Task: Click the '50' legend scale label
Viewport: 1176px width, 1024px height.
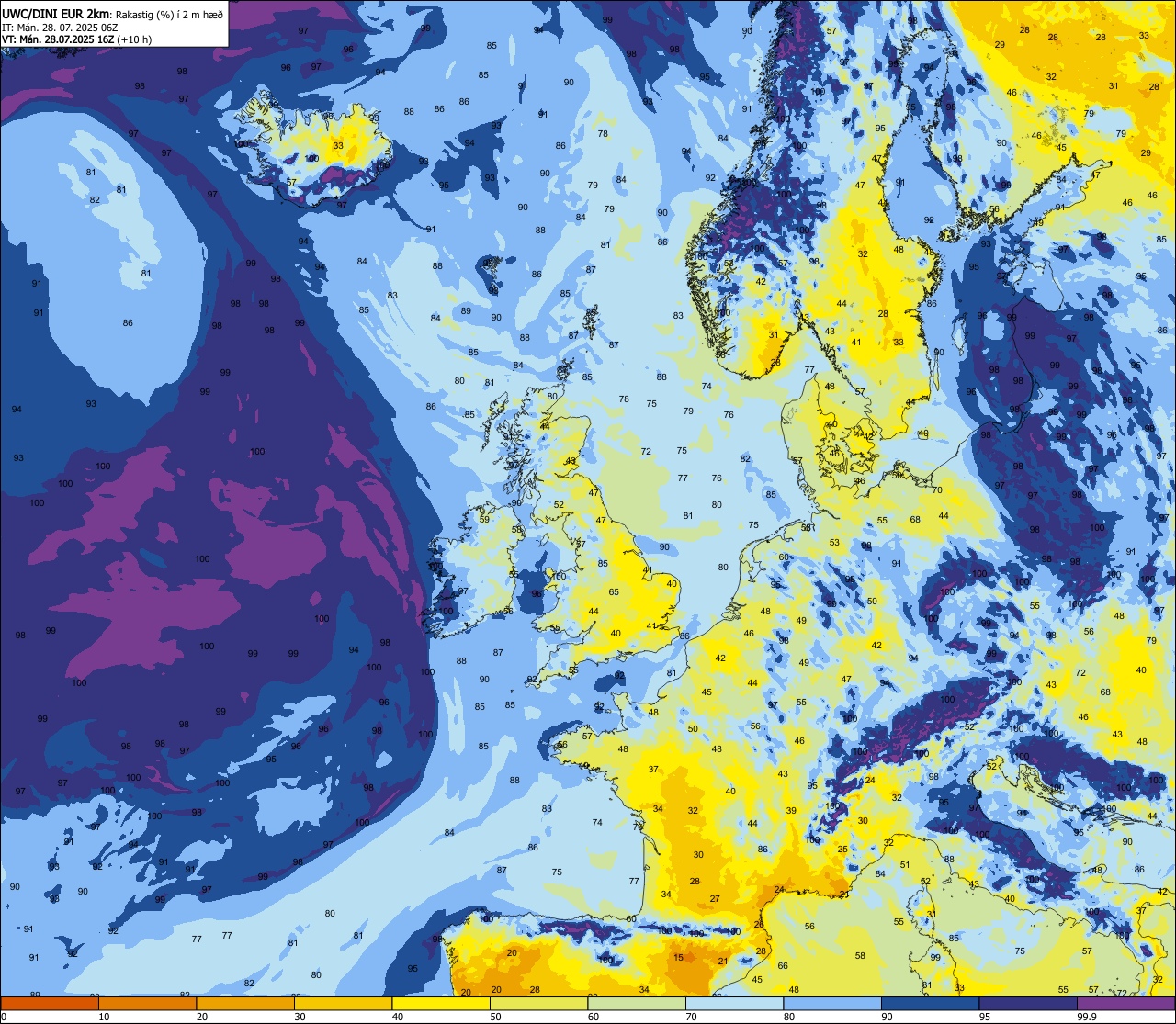Action: point(495,1017)
